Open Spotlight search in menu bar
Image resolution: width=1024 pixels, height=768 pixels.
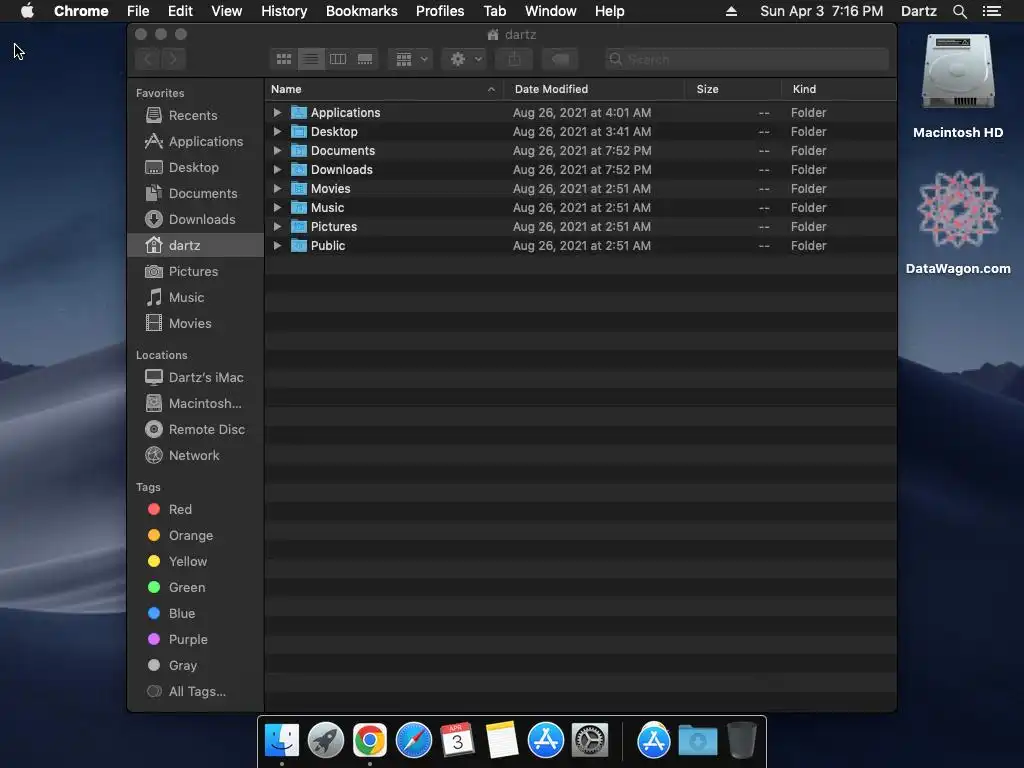pyautogui.click(x=959, y=11)
